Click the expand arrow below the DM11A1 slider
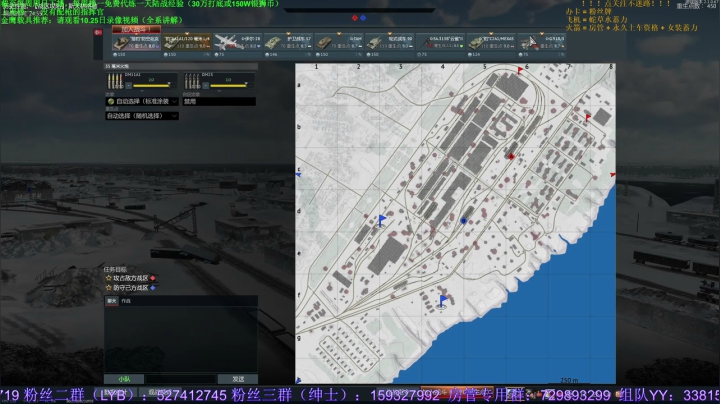 [141, 91]
